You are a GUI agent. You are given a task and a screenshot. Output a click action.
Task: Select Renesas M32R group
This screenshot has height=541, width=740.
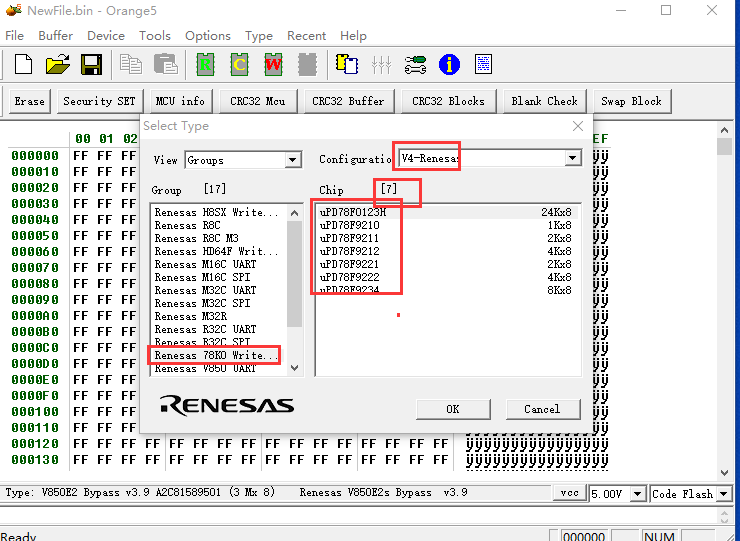click(219, 316)
